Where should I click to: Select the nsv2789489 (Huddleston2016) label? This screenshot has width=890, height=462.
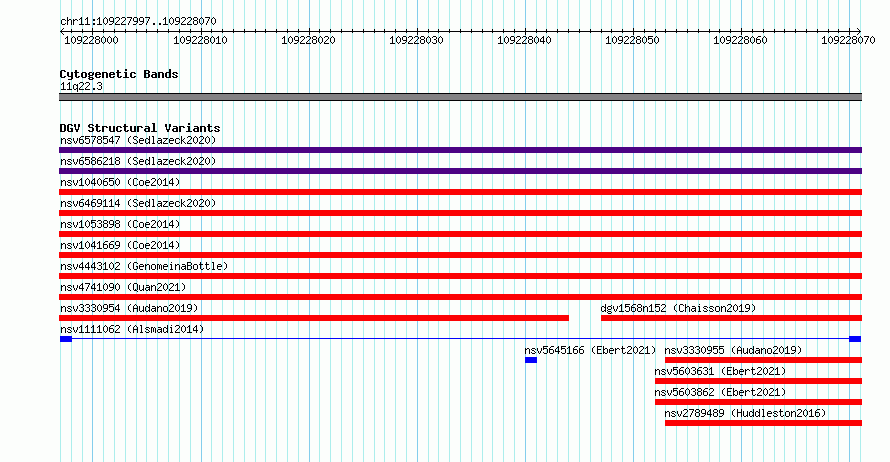tap(745, 413)
